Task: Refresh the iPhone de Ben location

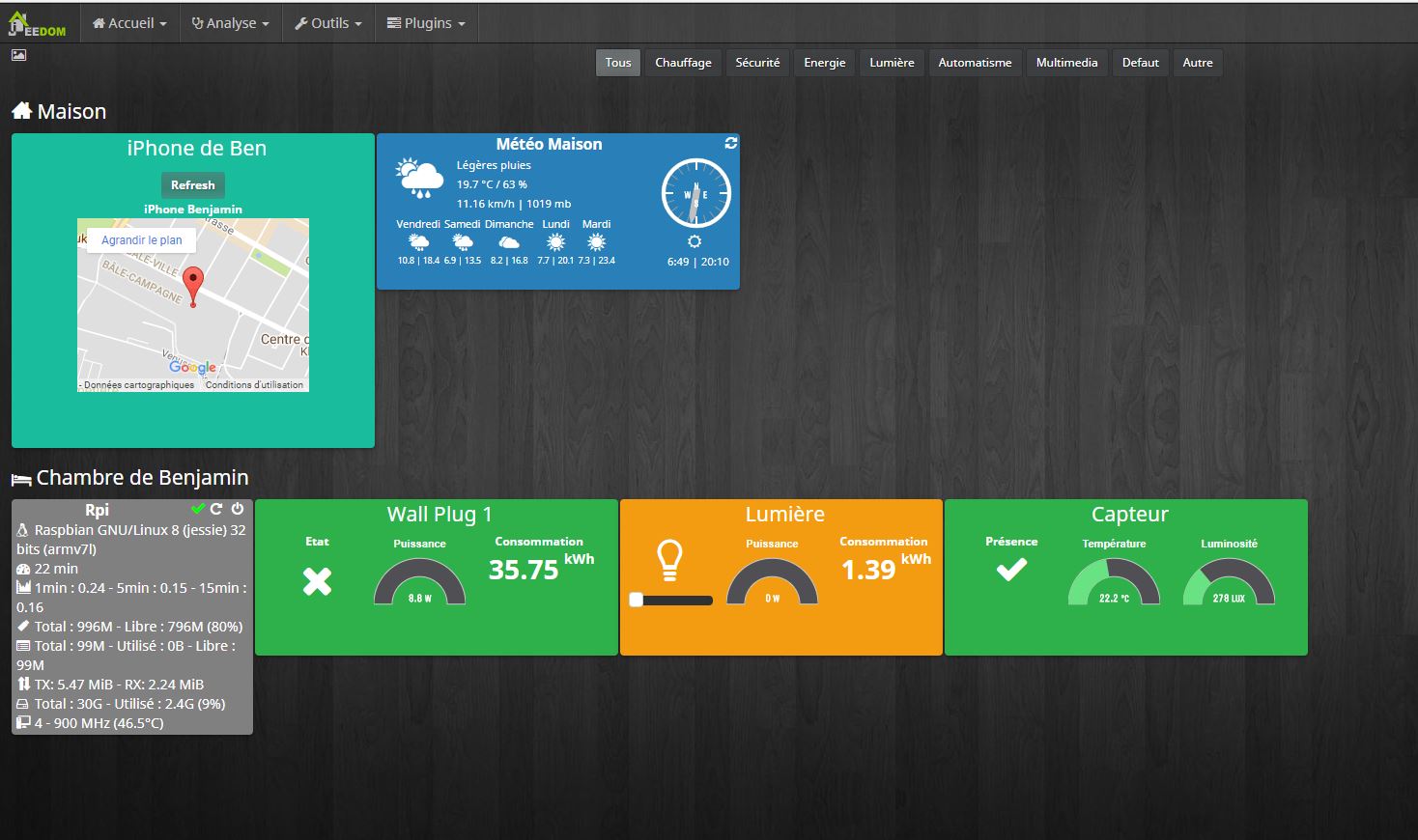Action: coord(193,185)
